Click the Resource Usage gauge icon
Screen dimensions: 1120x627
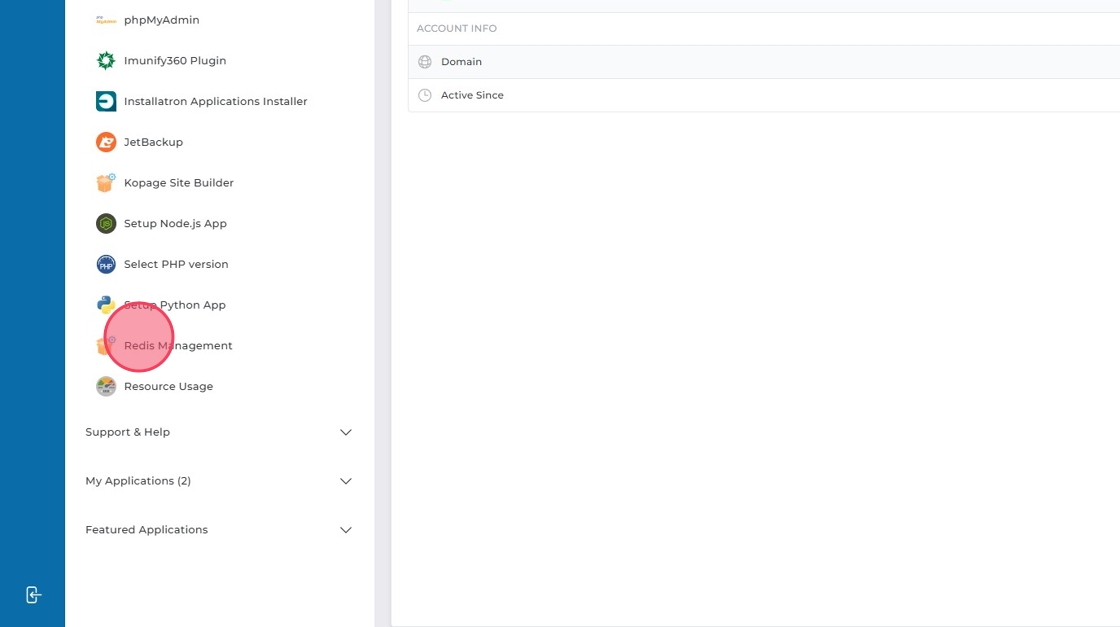[106, 386]
